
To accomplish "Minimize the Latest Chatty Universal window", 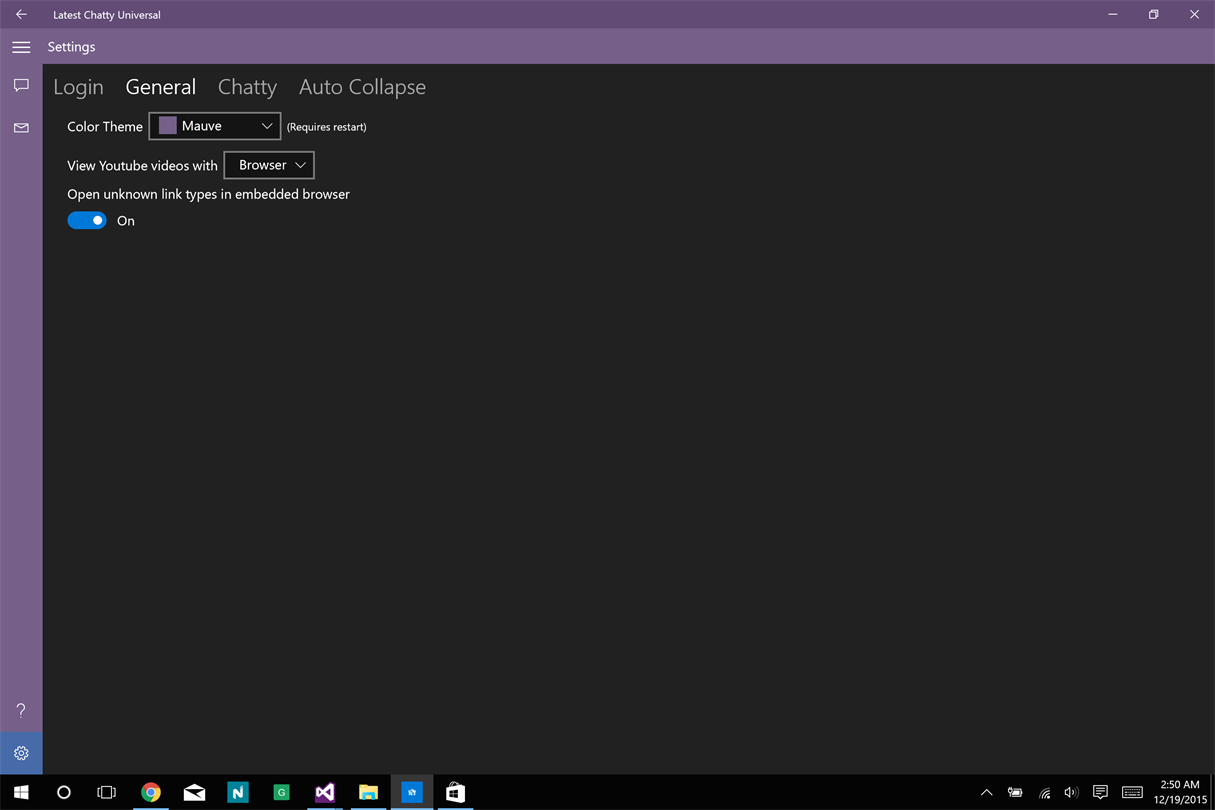I will click(x=1113, y=14).
